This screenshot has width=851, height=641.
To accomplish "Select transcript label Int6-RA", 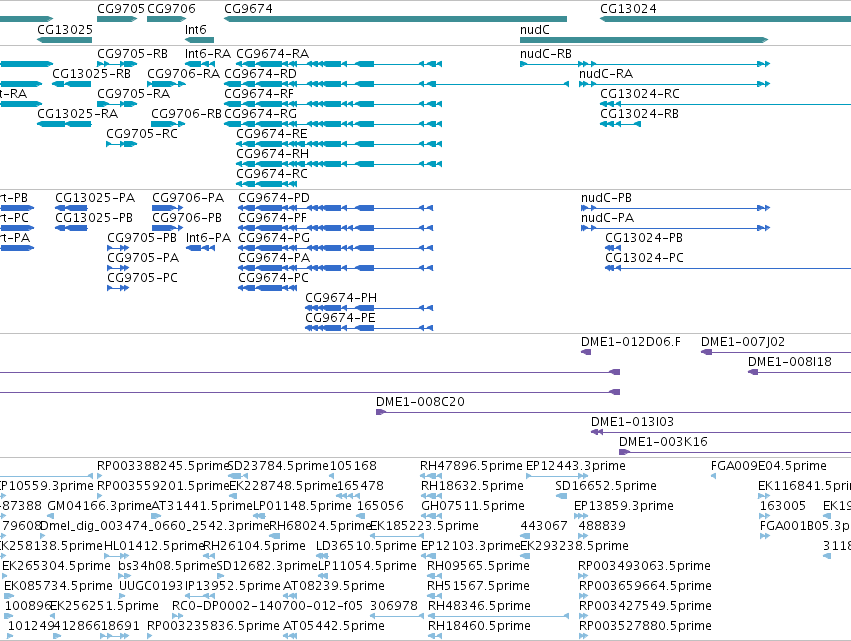I will point(207,54).
